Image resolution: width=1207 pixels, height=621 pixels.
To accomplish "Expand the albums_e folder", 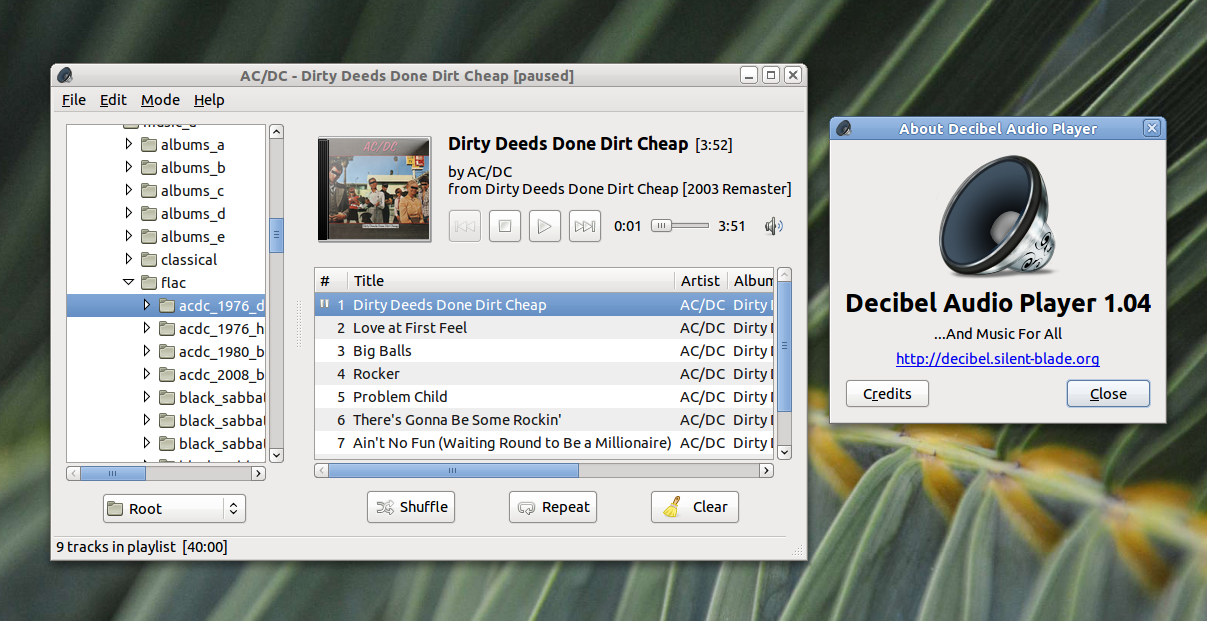I will (128, 236).
